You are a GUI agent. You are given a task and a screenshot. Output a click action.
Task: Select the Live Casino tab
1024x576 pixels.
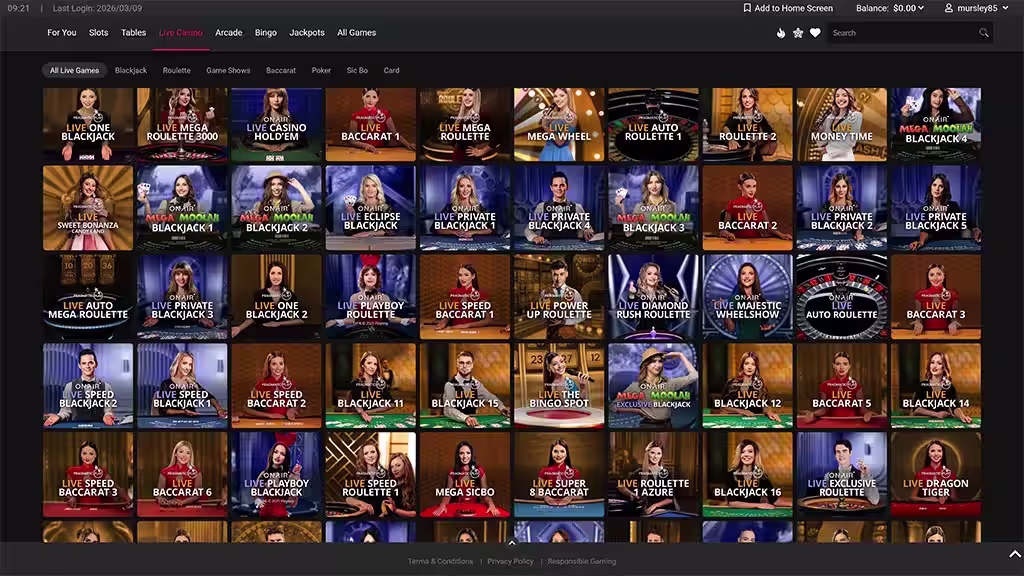pyautogui.click(x=181, y=33)
